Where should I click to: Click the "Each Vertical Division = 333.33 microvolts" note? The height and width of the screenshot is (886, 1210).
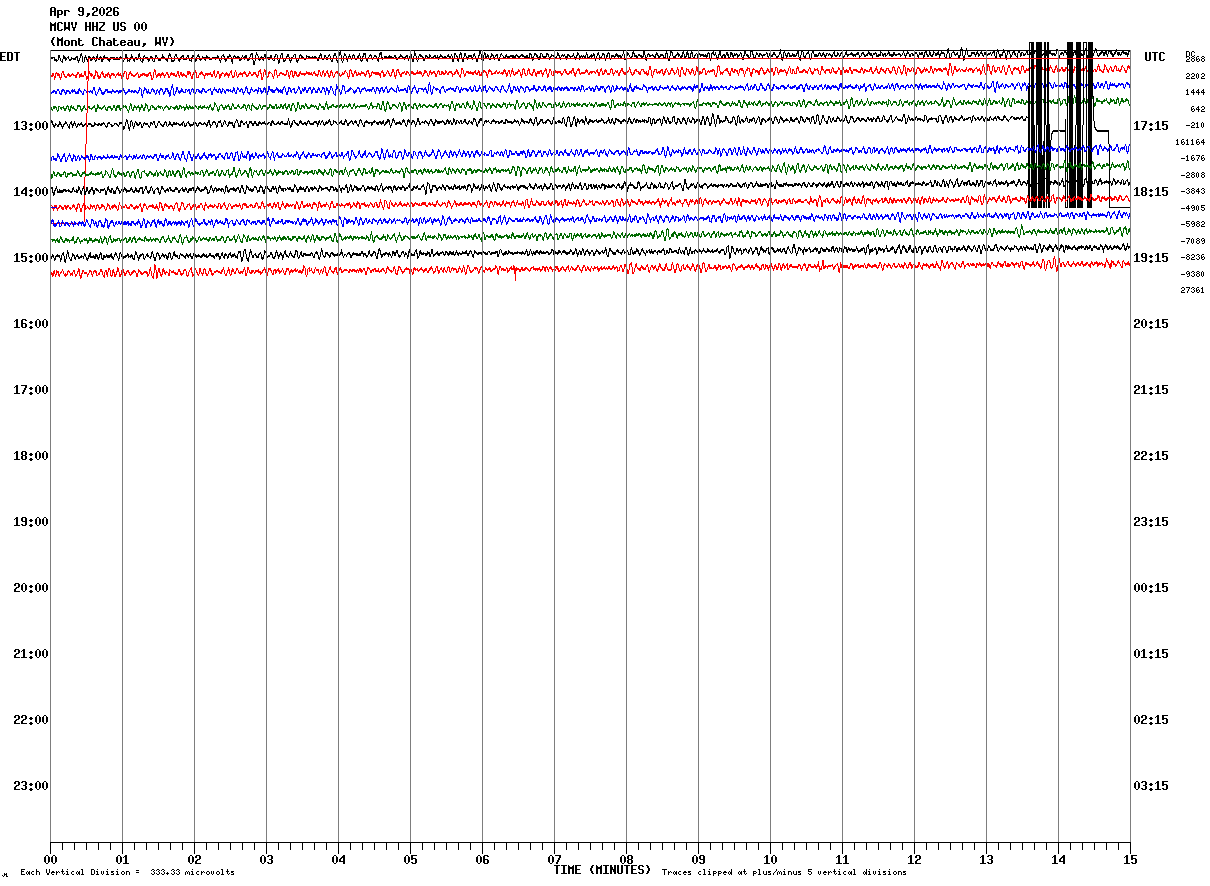click(x=127, y=873)
